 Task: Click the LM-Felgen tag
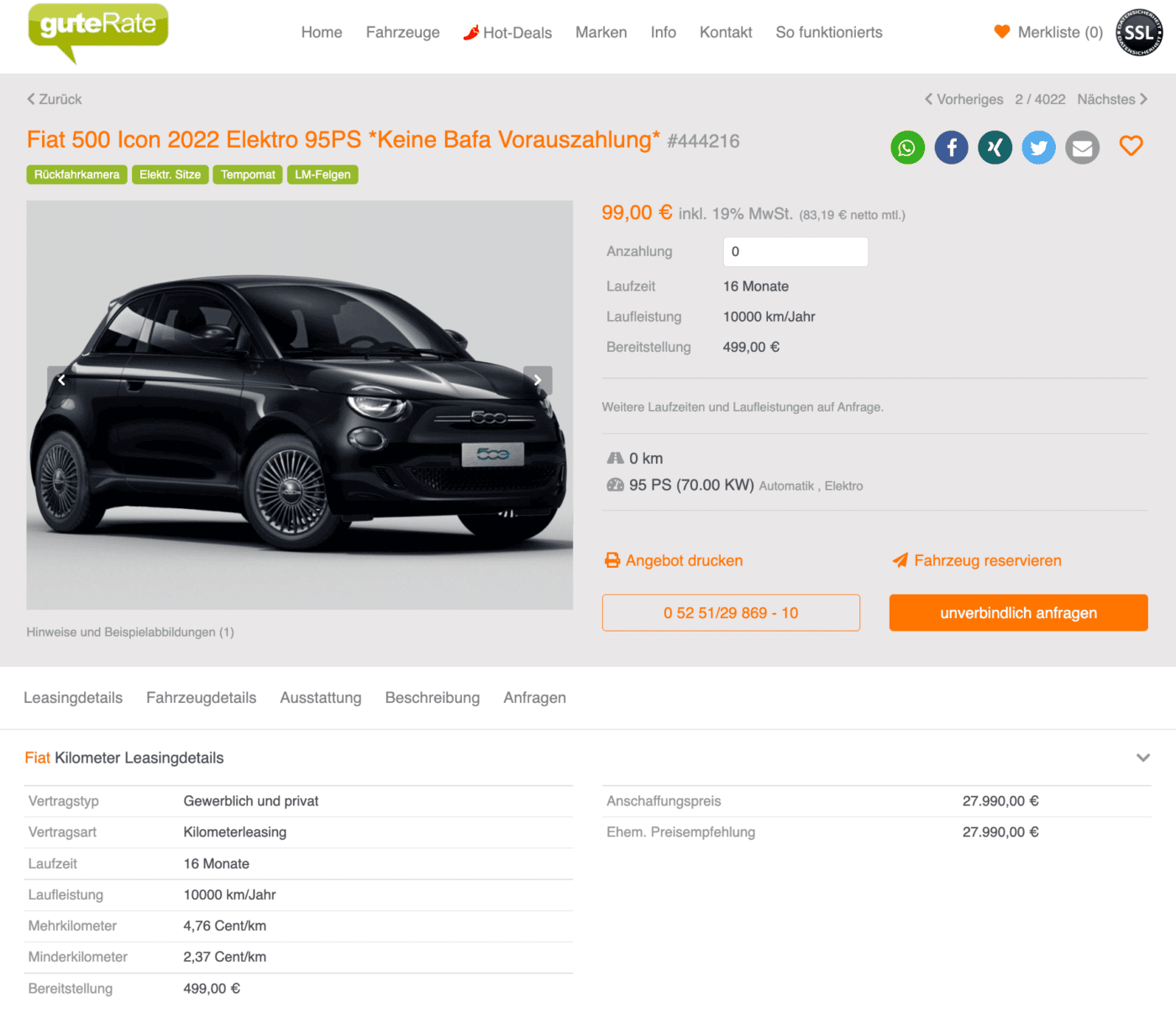323,175
